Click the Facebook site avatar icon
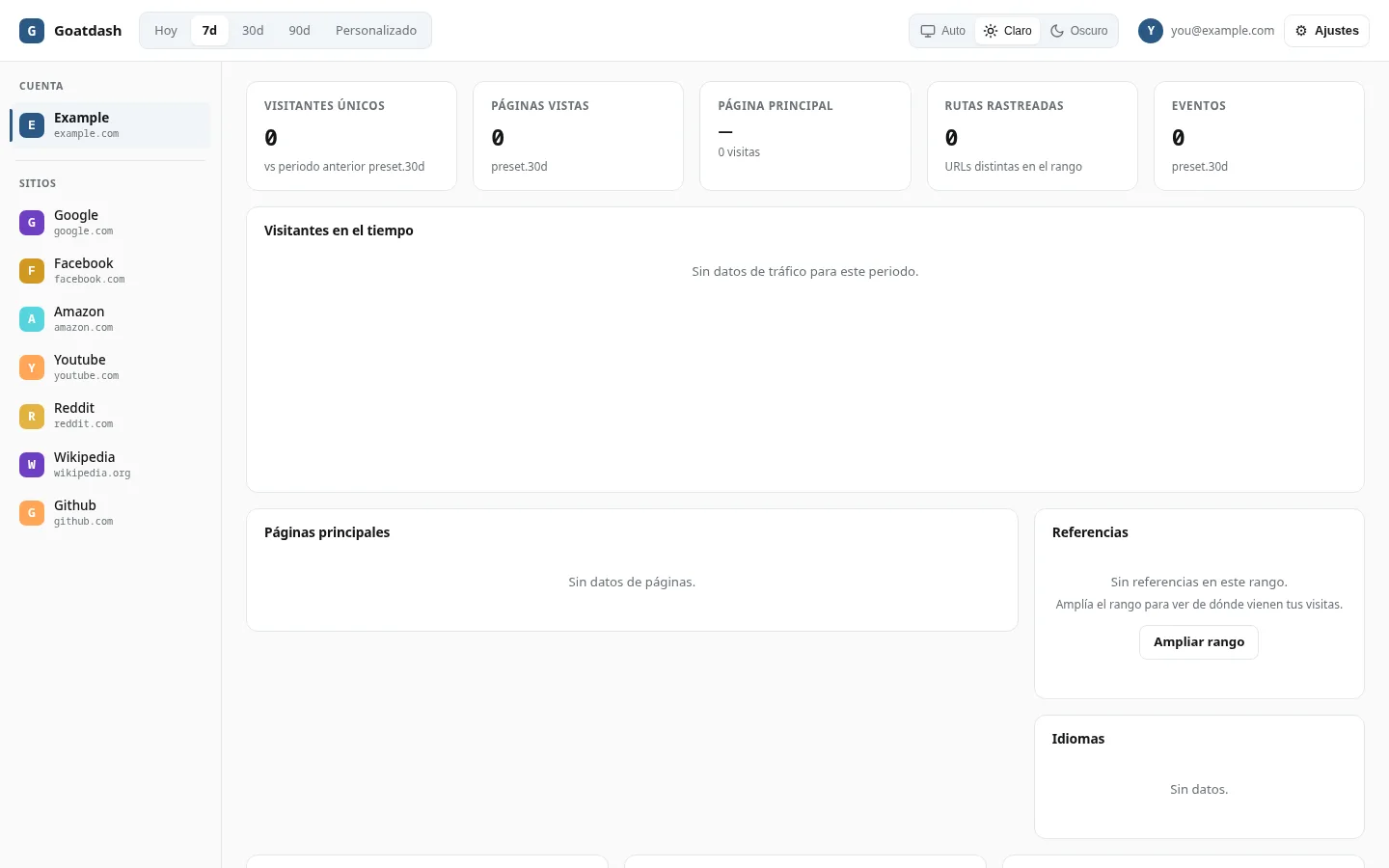This screenshot has height=868, width=1389. (x=32, y=271)
